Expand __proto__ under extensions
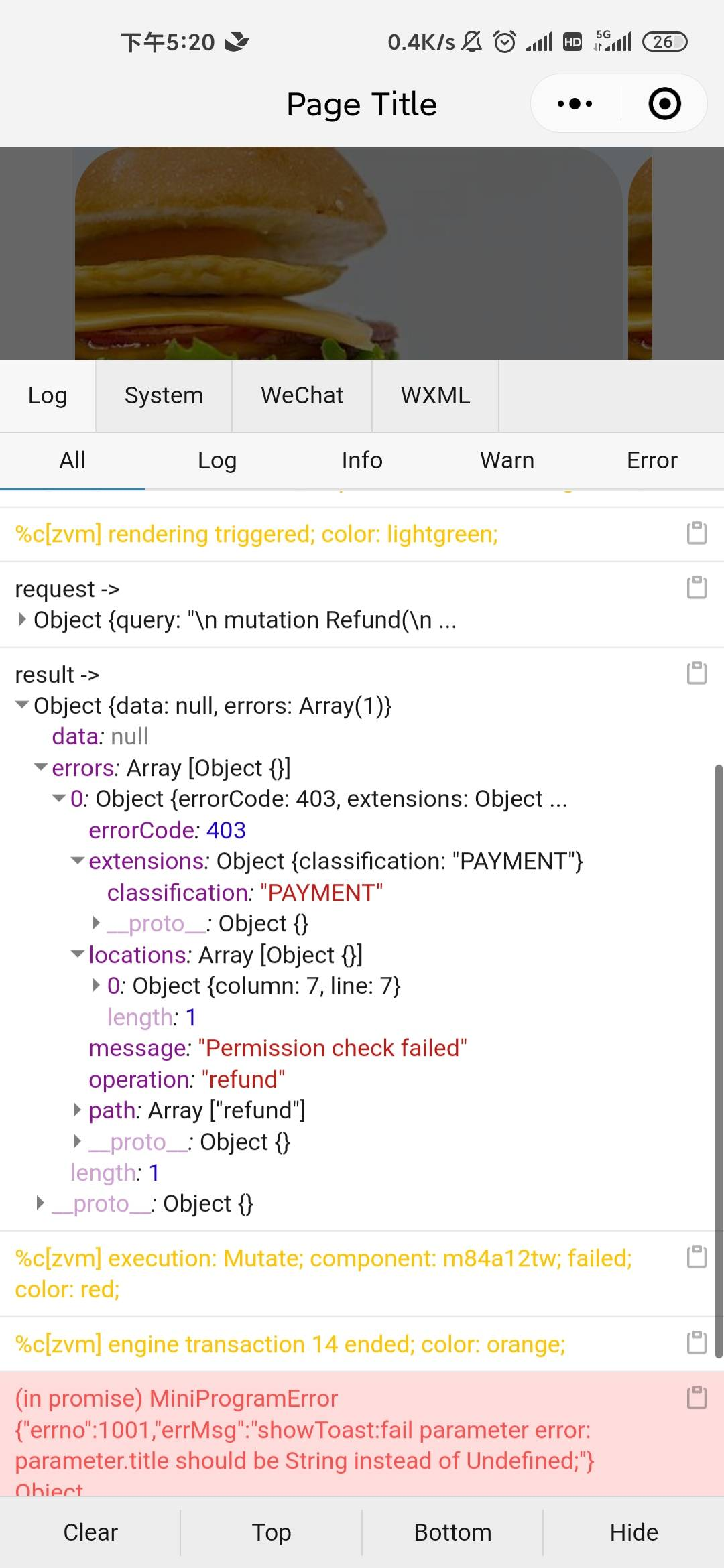This screenshot has width=724, height=1568. [x=96, y=923]
